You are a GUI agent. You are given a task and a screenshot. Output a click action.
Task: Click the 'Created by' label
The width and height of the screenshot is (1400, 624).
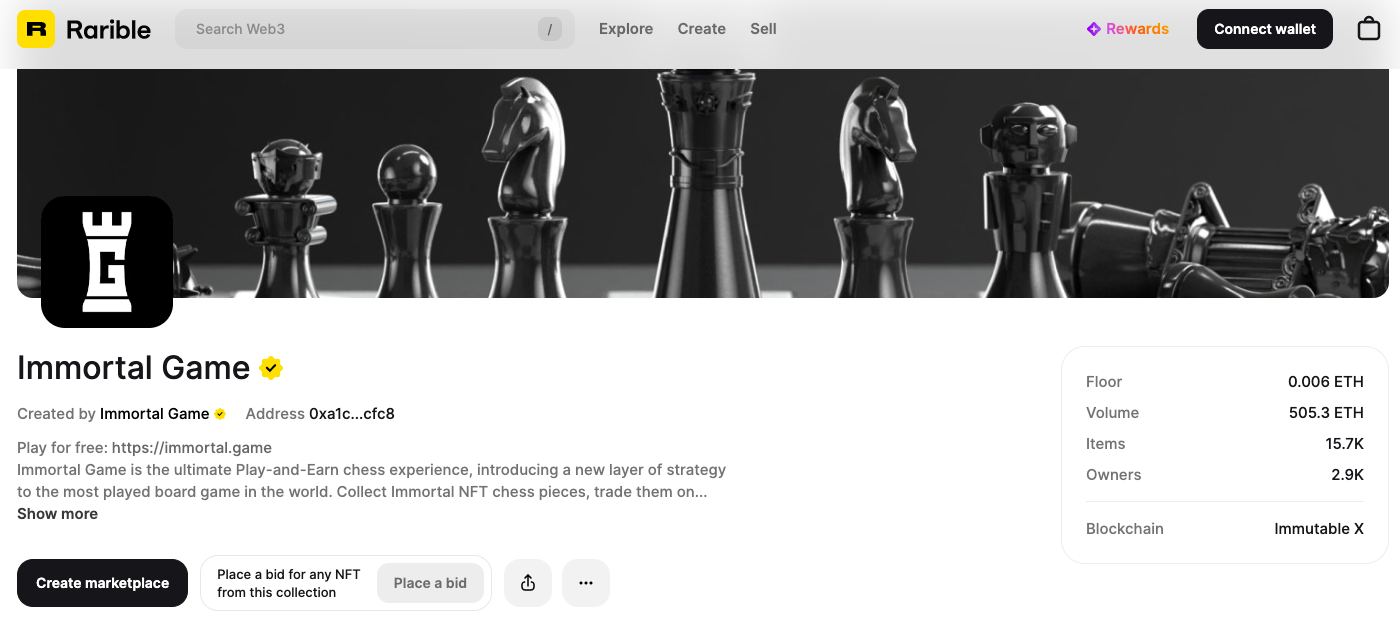(56, 414)
